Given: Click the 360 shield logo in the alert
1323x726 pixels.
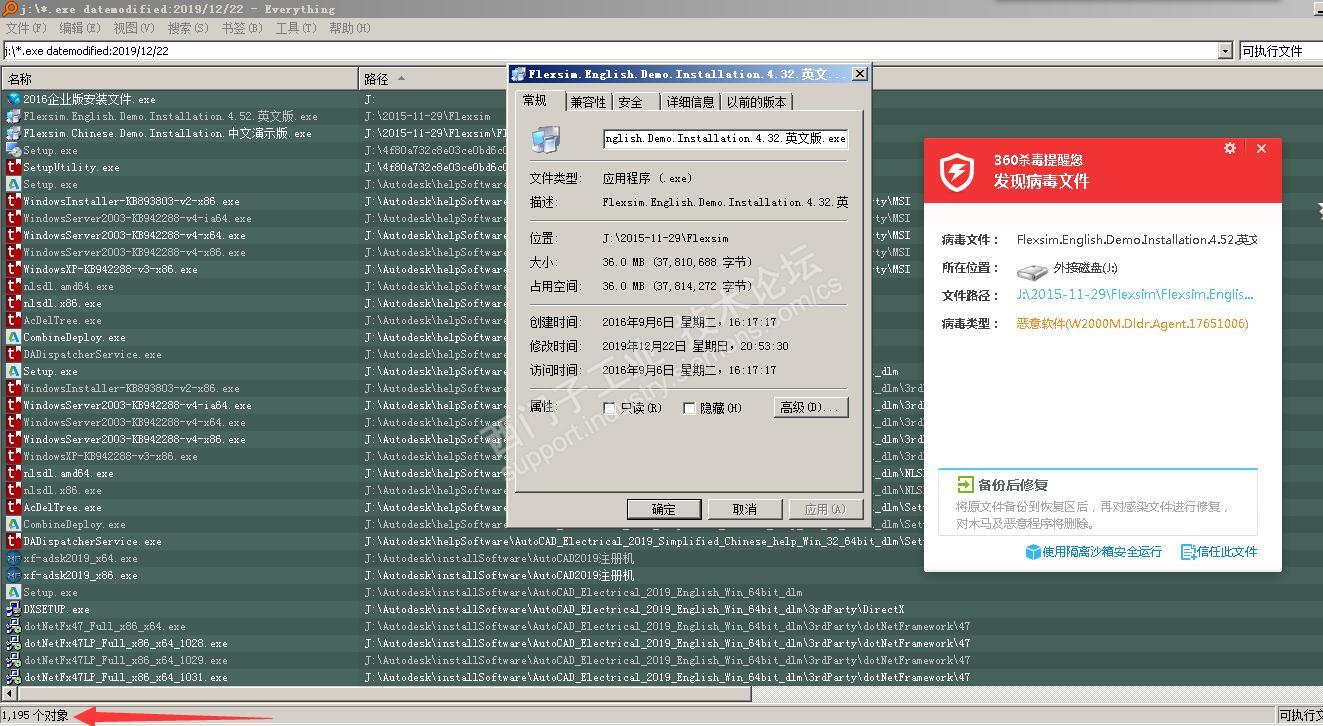Looking at the screenshot, I should tap(957, 172).
